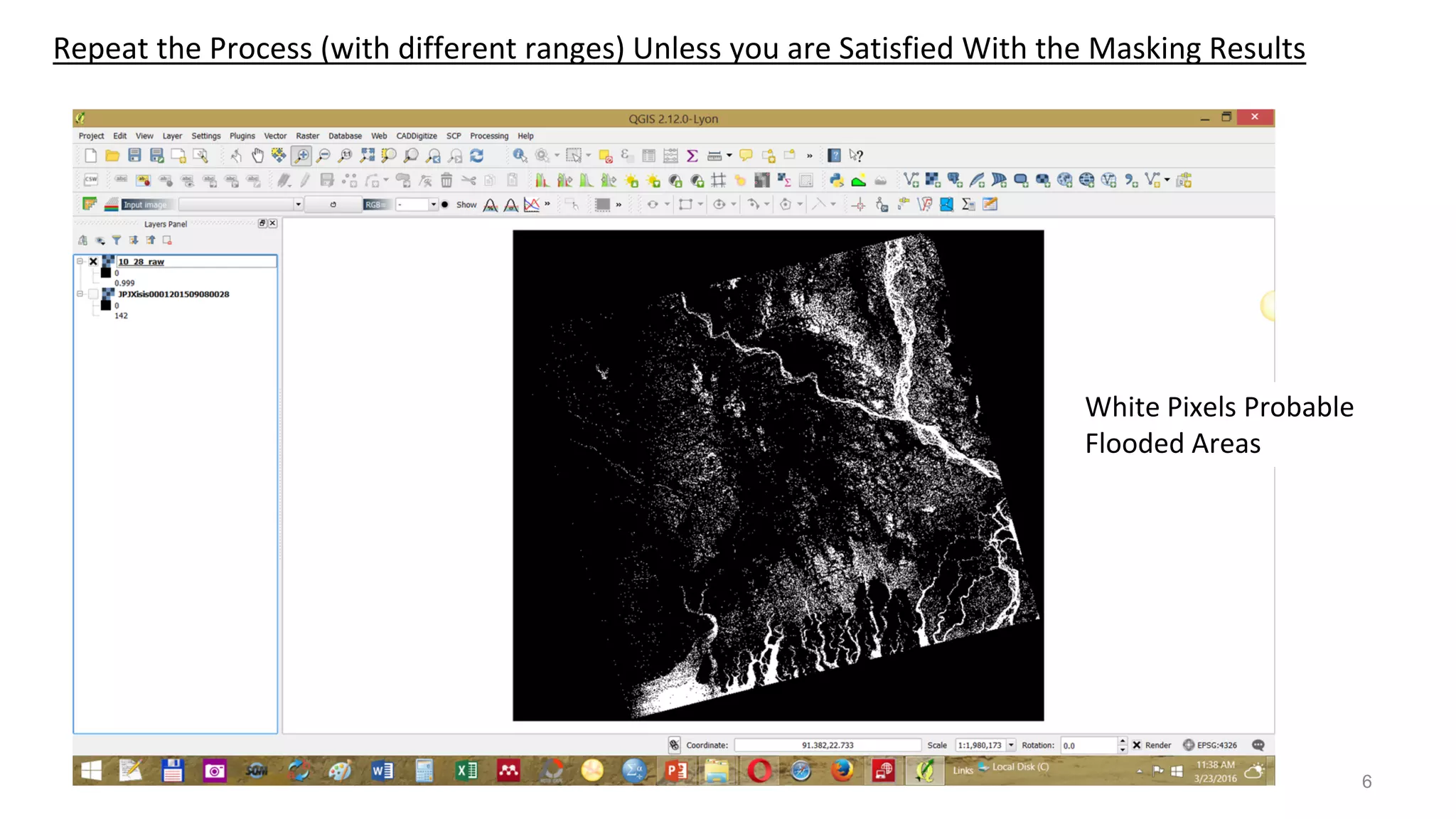Toggle visibility of 10_28_raw layer

pos(93,262)
